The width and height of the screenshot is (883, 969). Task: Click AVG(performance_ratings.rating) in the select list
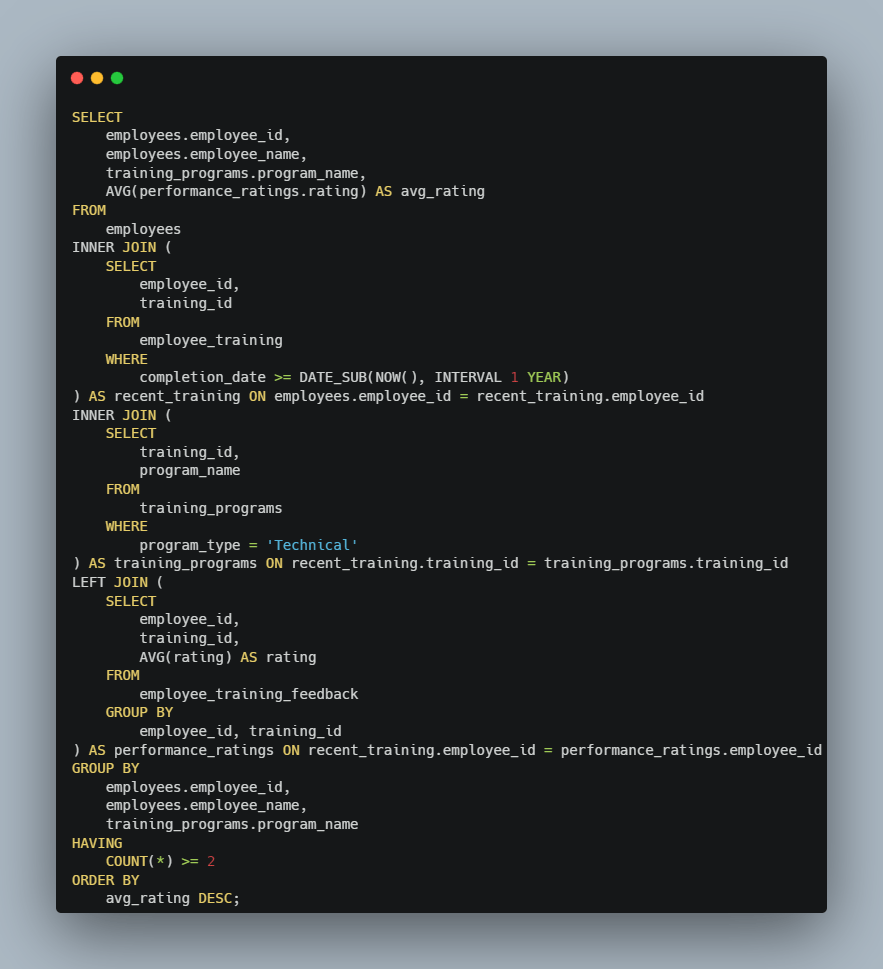tap(236, 191)
